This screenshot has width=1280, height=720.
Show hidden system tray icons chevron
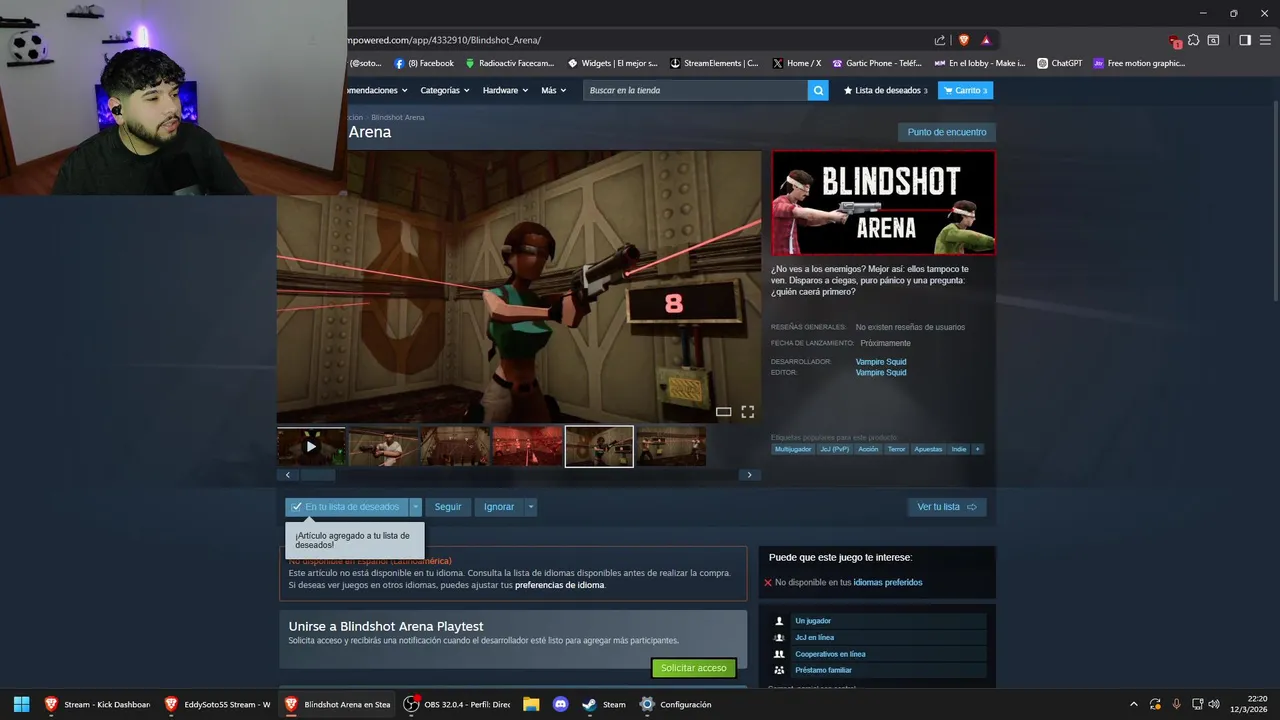click(1133, 704)
